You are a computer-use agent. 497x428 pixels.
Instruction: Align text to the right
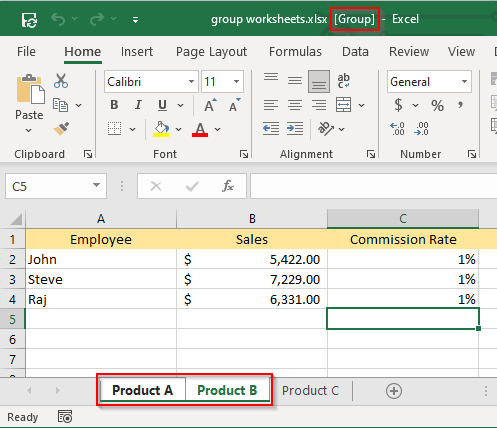[x=319, y=105]
